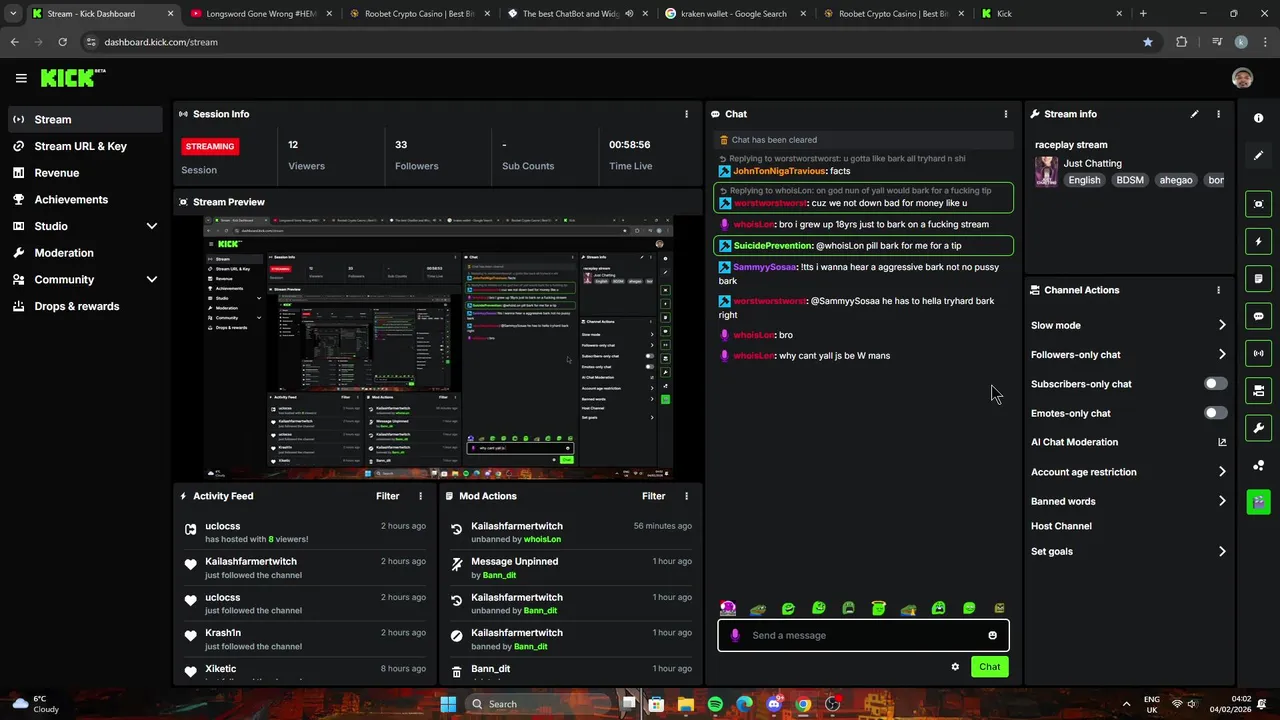The width and height of the screenshot is (1280, 720).
Task: Open AI Chat Moderation external link icon
Action: pyautogui.click(x=1222, y=442)
